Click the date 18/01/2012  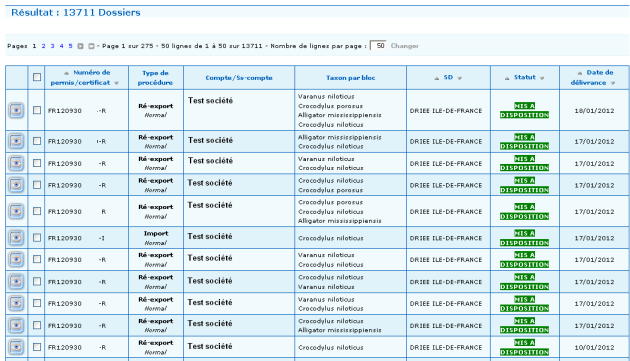[x=594, y=111]
